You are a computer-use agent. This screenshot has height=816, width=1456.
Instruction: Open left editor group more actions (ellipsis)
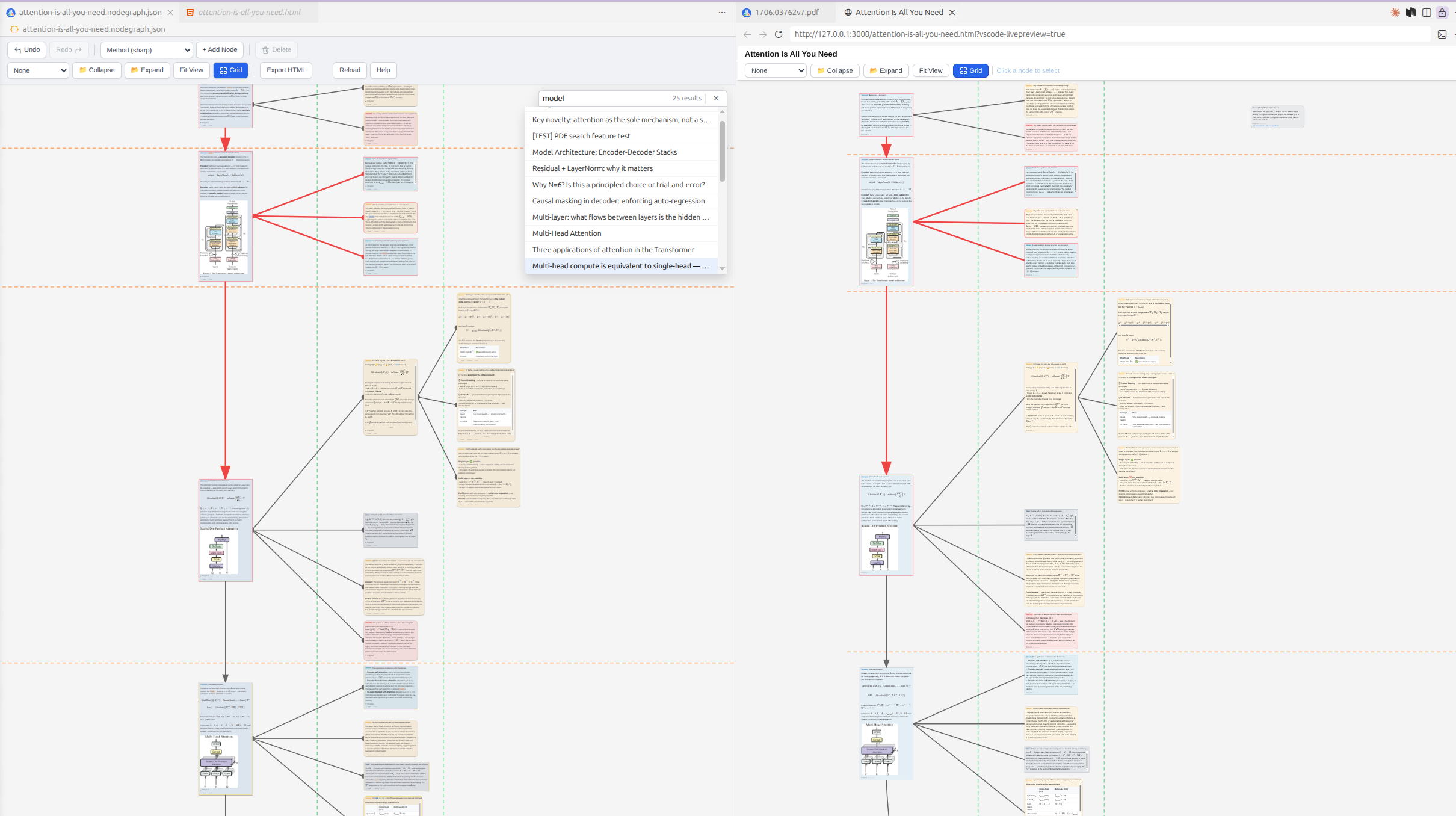(x=722, y=12)
